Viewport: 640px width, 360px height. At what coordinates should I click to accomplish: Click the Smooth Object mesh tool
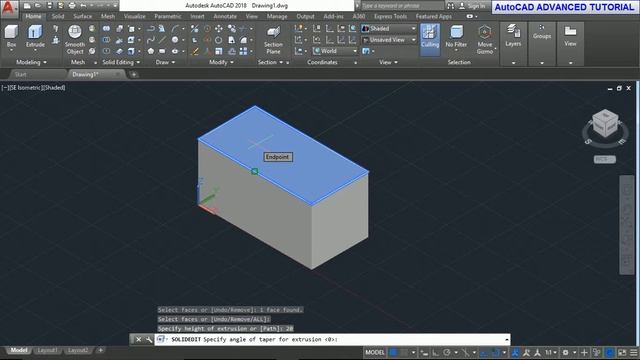75,40
